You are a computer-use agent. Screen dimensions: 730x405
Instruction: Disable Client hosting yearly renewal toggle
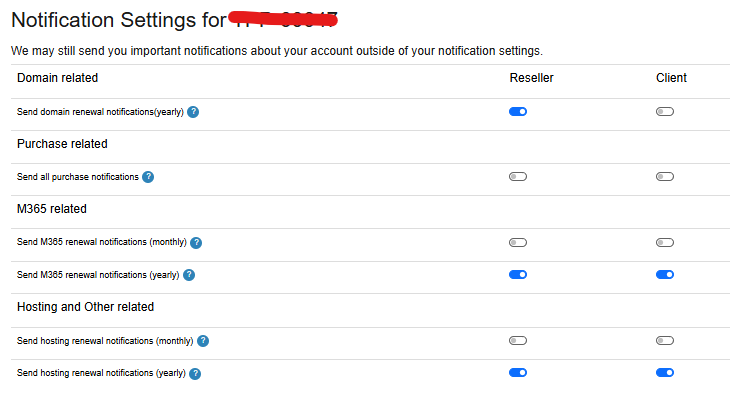click(x=665, y=372)
